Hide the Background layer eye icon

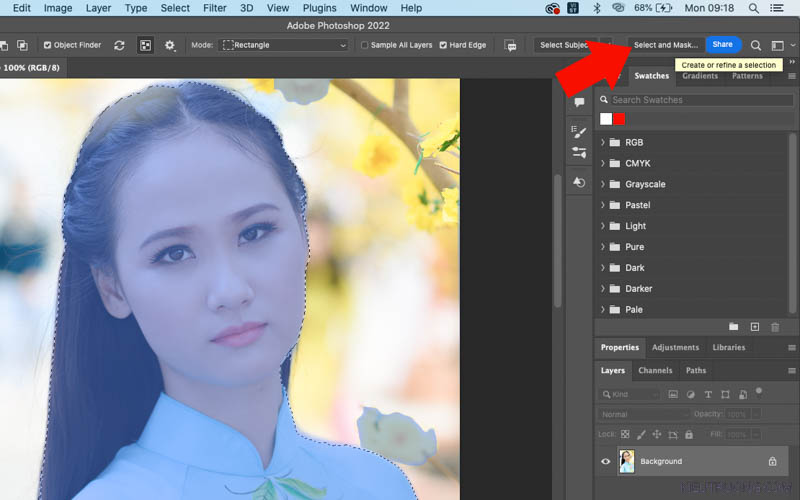(x=606, y=461)
